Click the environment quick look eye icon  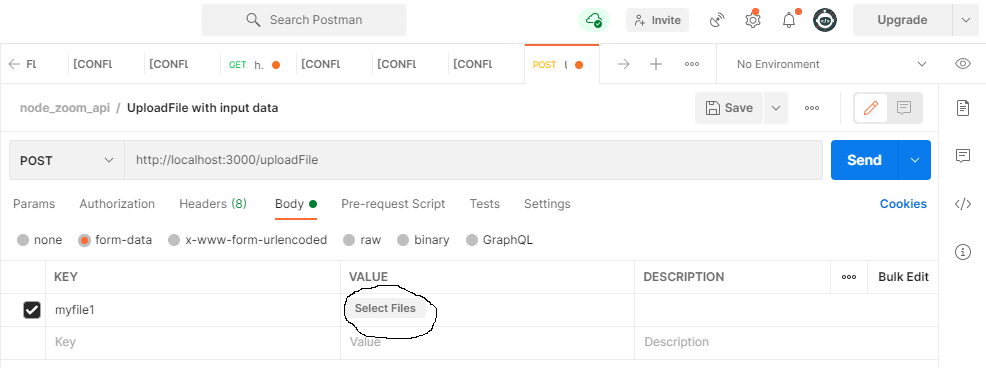963,64
